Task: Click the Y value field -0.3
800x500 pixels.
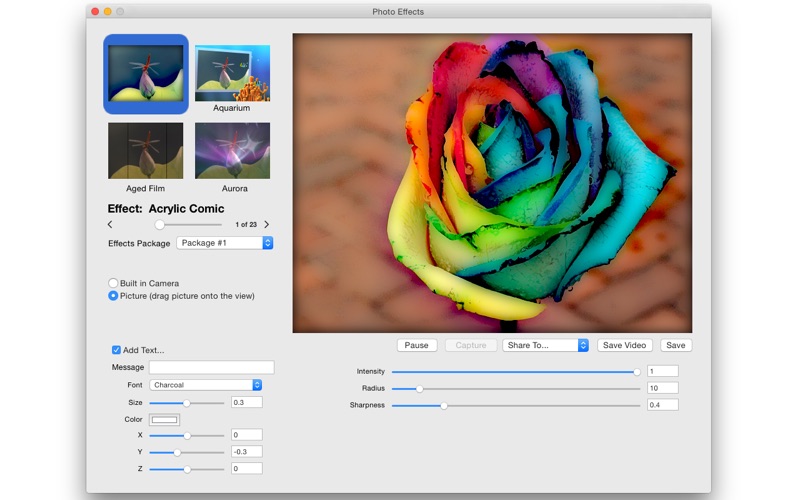Action: click(247, 452)
